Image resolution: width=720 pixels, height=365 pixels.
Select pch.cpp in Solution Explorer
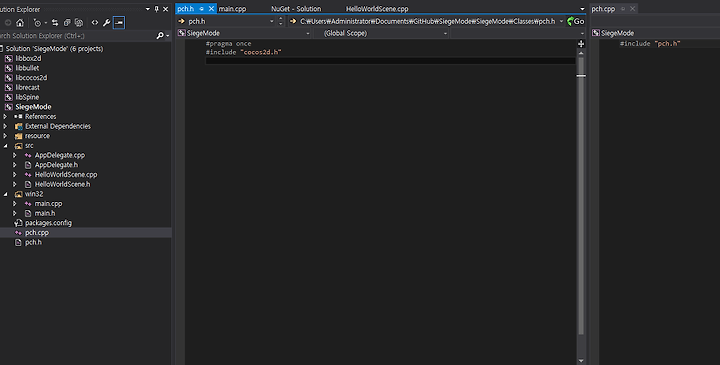[x=37, y=233]
